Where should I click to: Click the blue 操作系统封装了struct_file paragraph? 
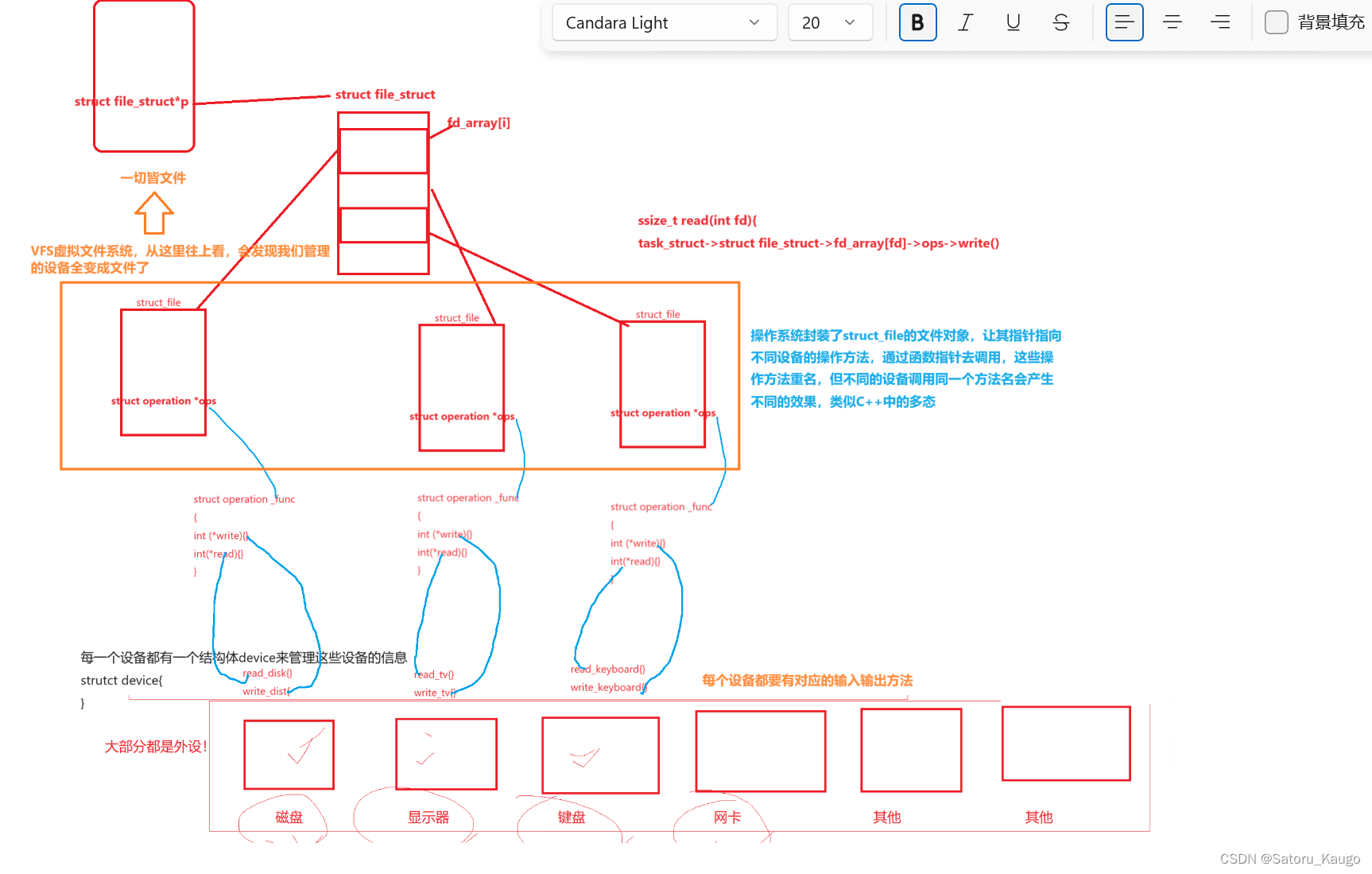(x=905, y=368)
